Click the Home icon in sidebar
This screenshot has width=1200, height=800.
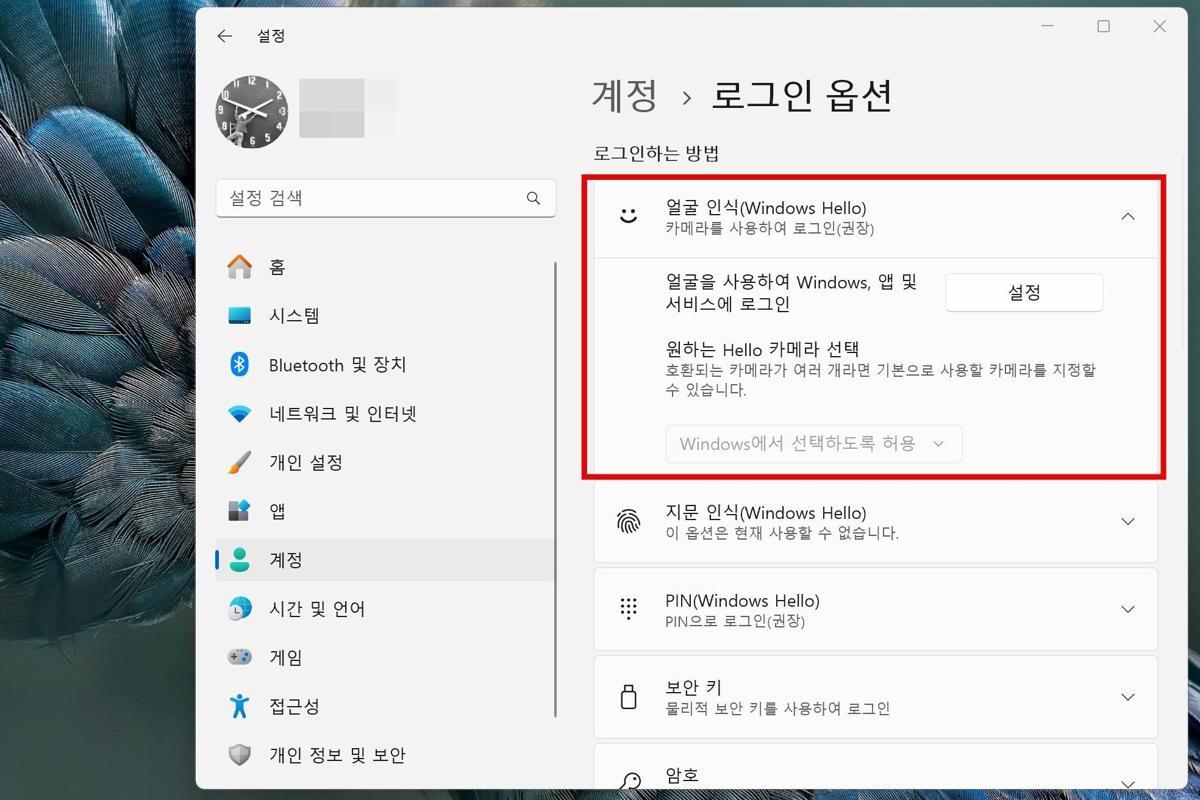pos(240,267)
